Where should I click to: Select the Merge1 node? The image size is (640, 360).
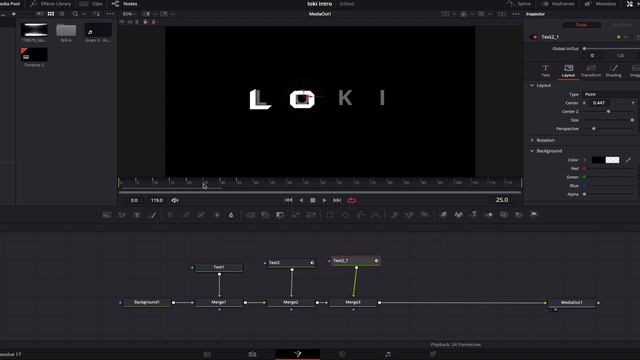pos(219,302)
